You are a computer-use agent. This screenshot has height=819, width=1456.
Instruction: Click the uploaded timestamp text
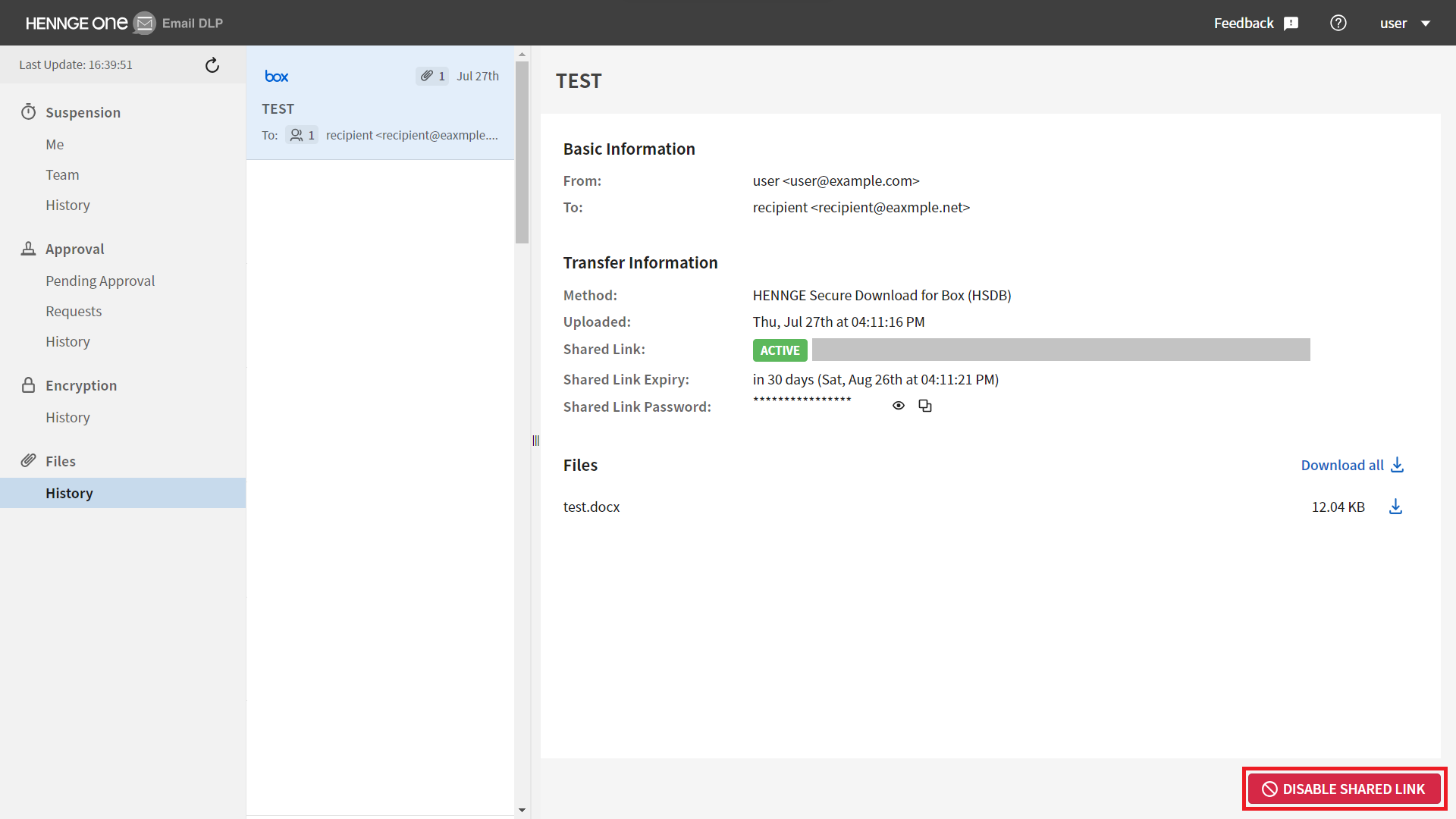839,322
